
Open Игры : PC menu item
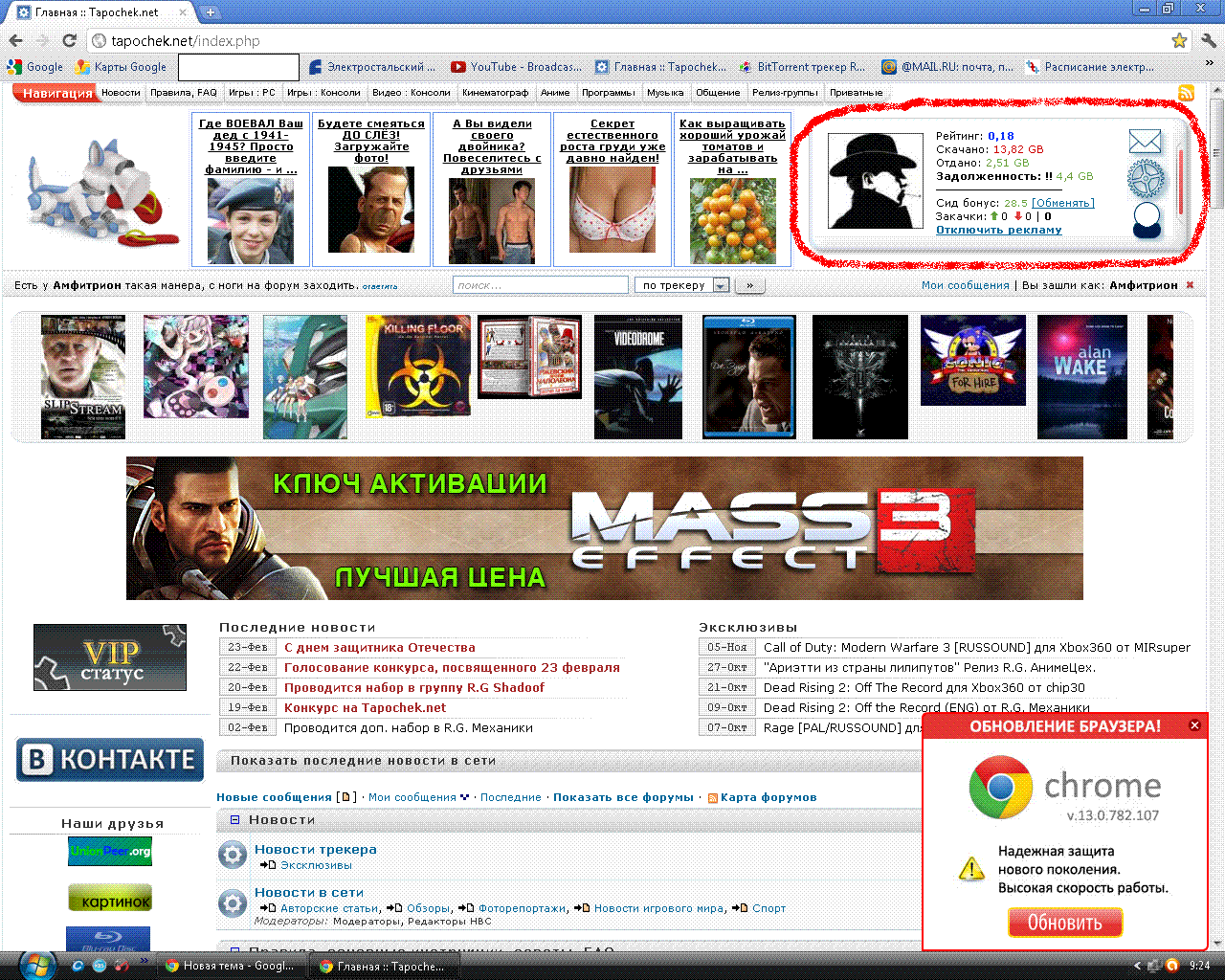click(x=252, y=93)
